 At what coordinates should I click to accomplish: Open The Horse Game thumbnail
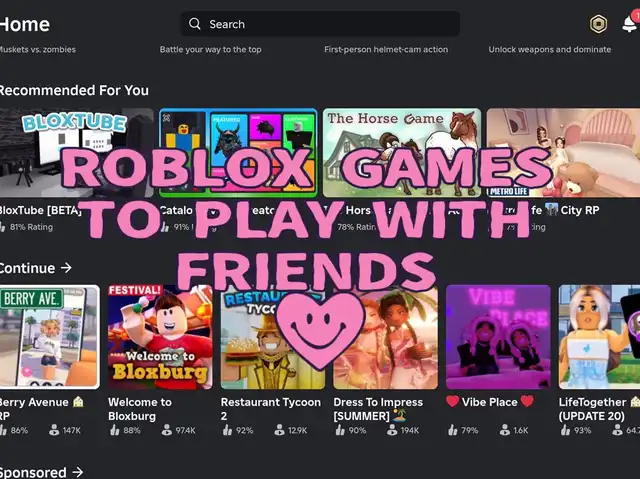point(401,153)
